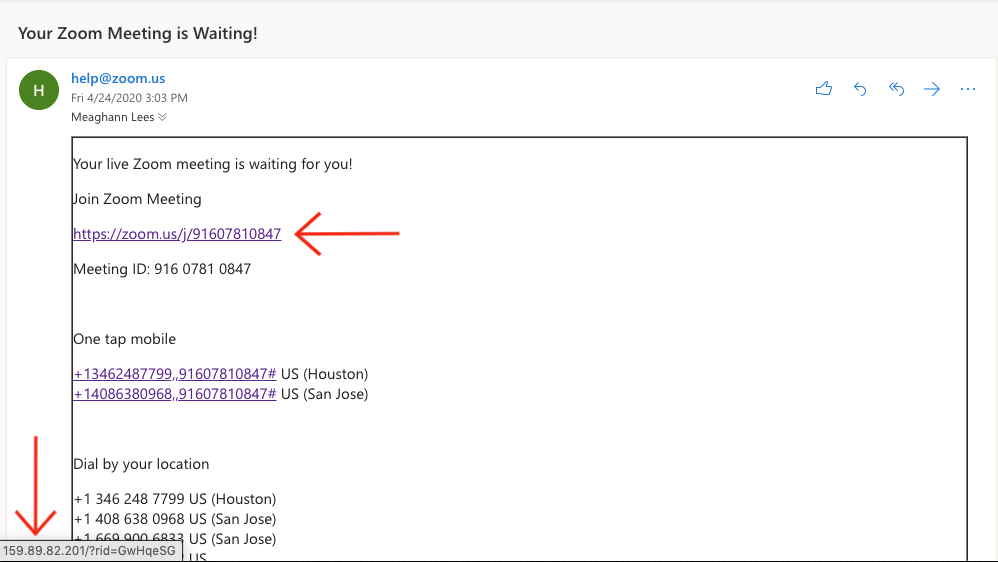Click the "Join Zoom Meeting" text line
Viewport: 998px width, 562px height.
click(137, 199)
